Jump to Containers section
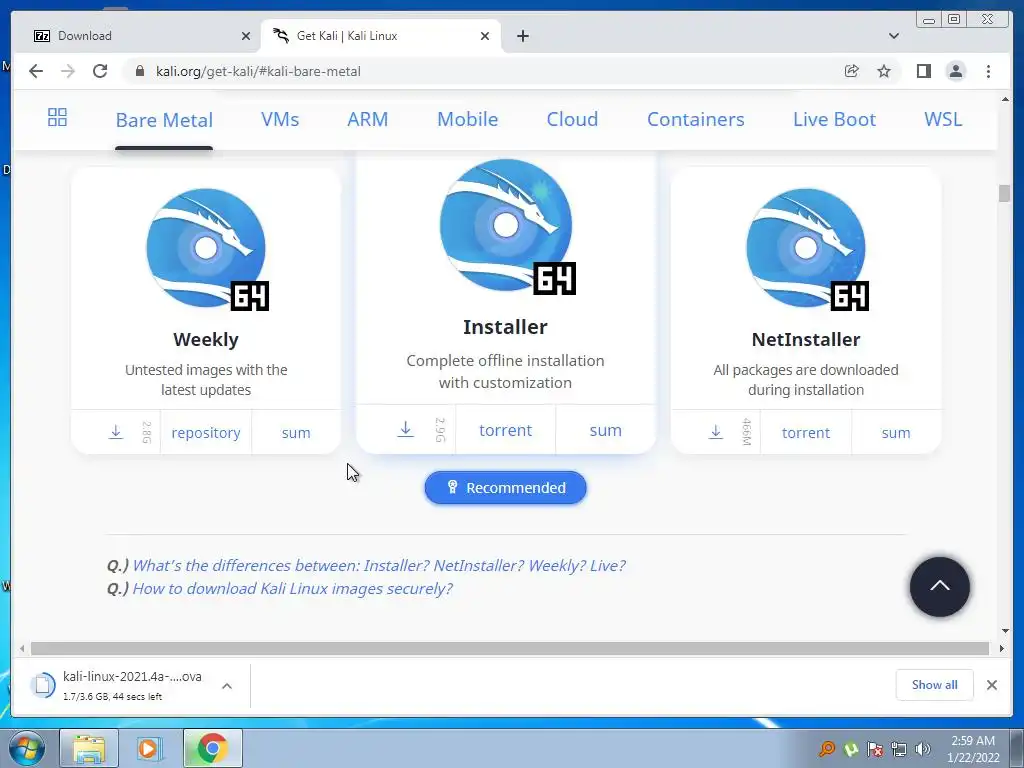This screenshot has width=1024, height=768. pyautogui.click(x=696, y=120)
